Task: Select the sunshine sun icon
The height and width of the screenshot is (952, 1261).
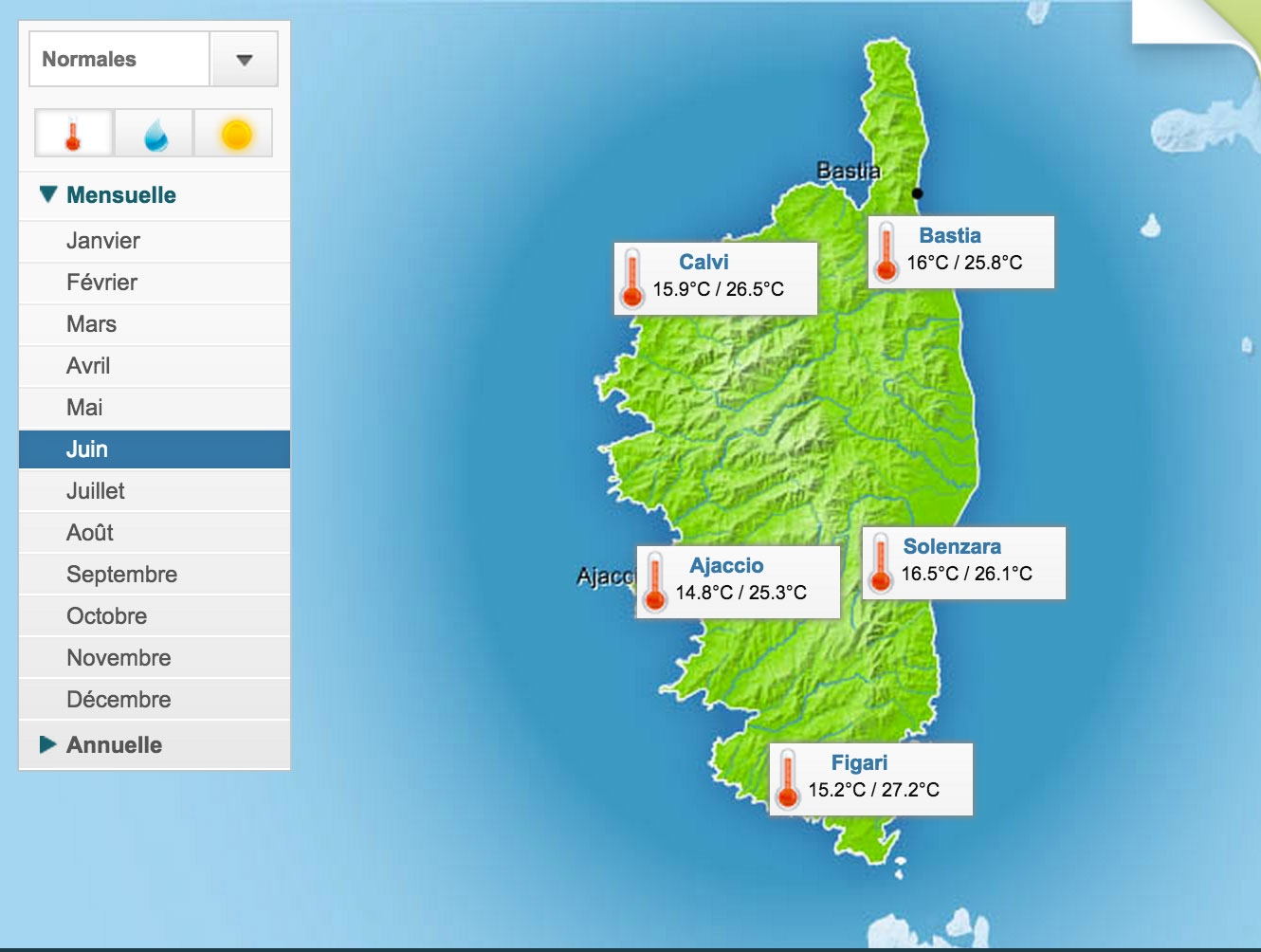Action: (234, 133)
